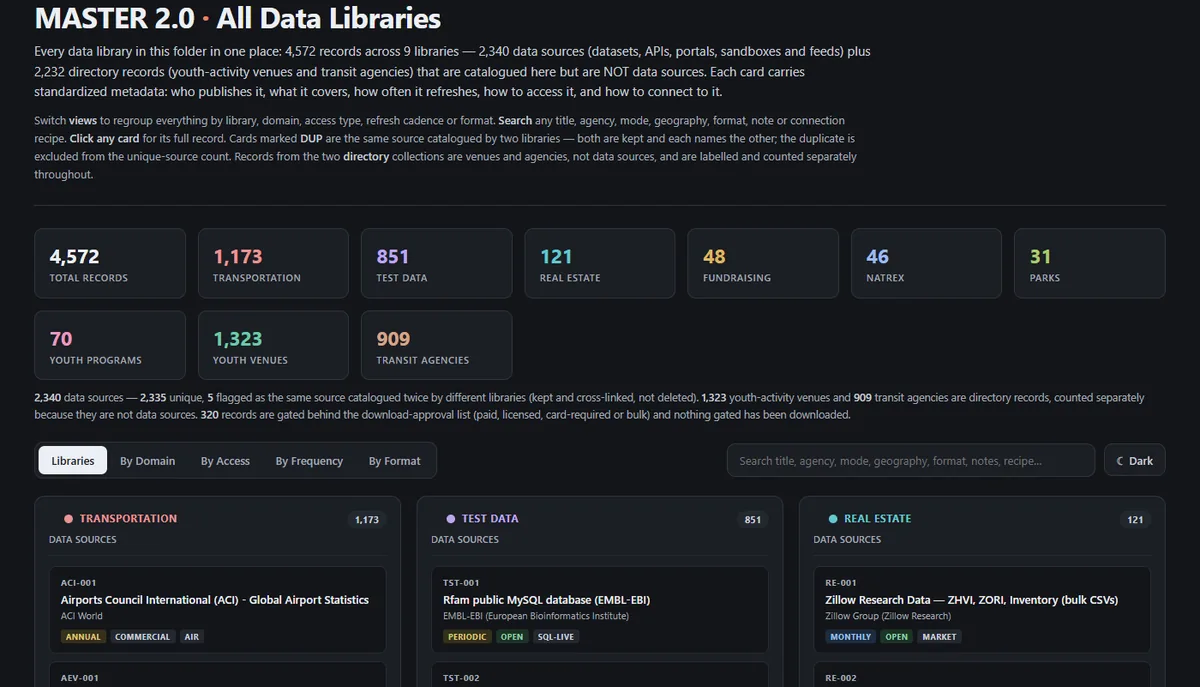Click the PERIODIC tag on TST-001 card

[x=468, y=636]
